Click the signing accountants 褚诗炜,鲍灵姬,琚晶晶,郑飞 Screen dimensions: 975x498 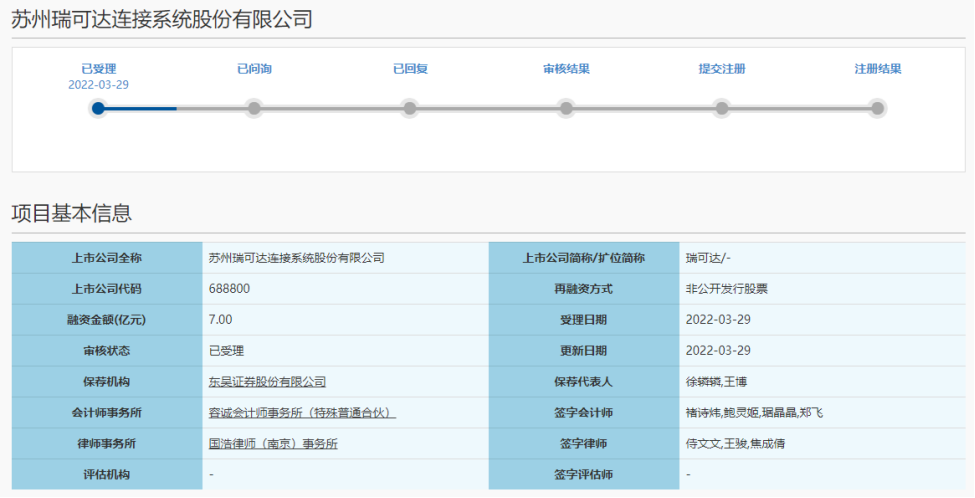pyautogui.click(x=754, y=413)
